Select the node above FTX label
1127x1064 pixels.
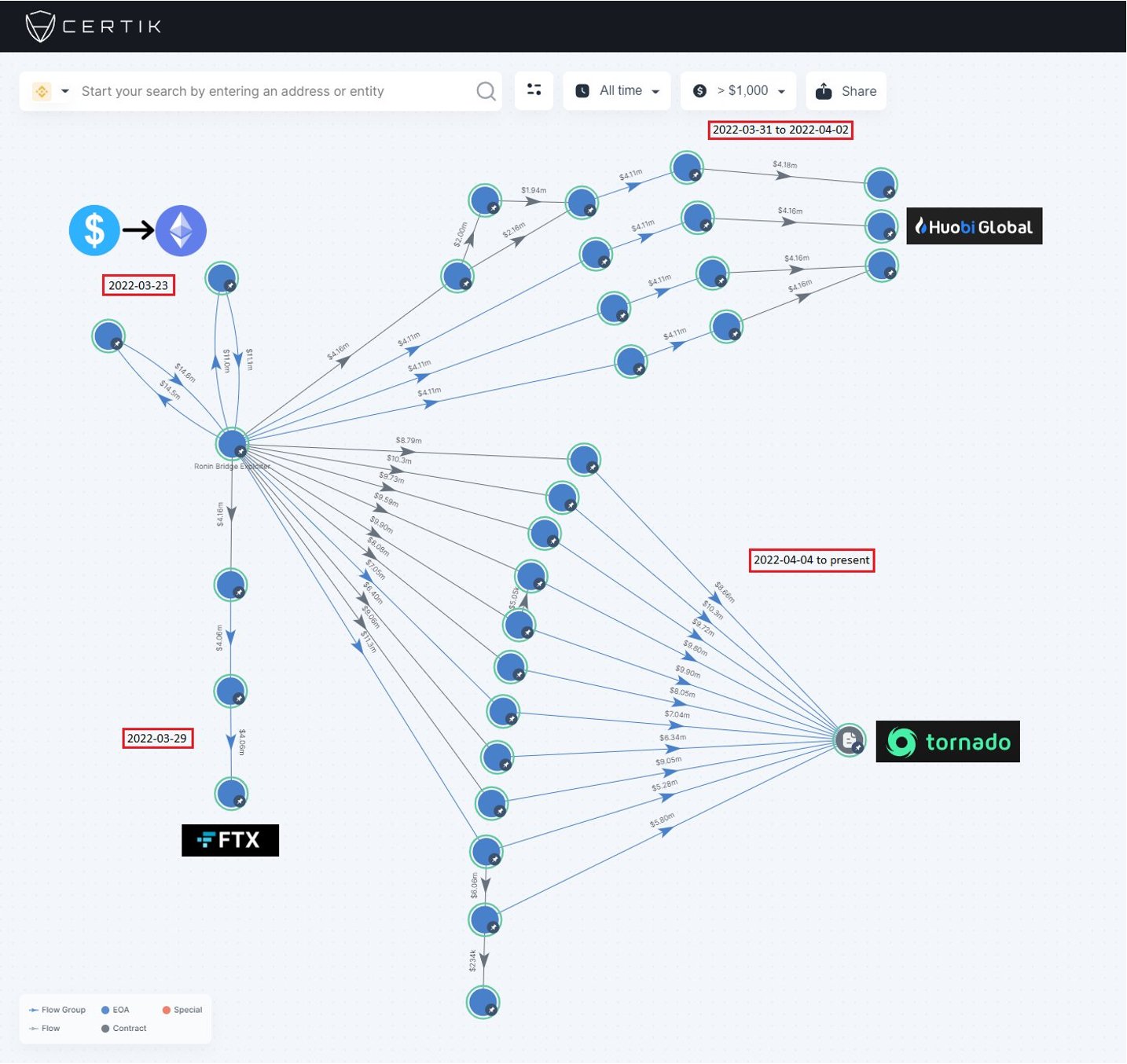(x=231, y=793)
